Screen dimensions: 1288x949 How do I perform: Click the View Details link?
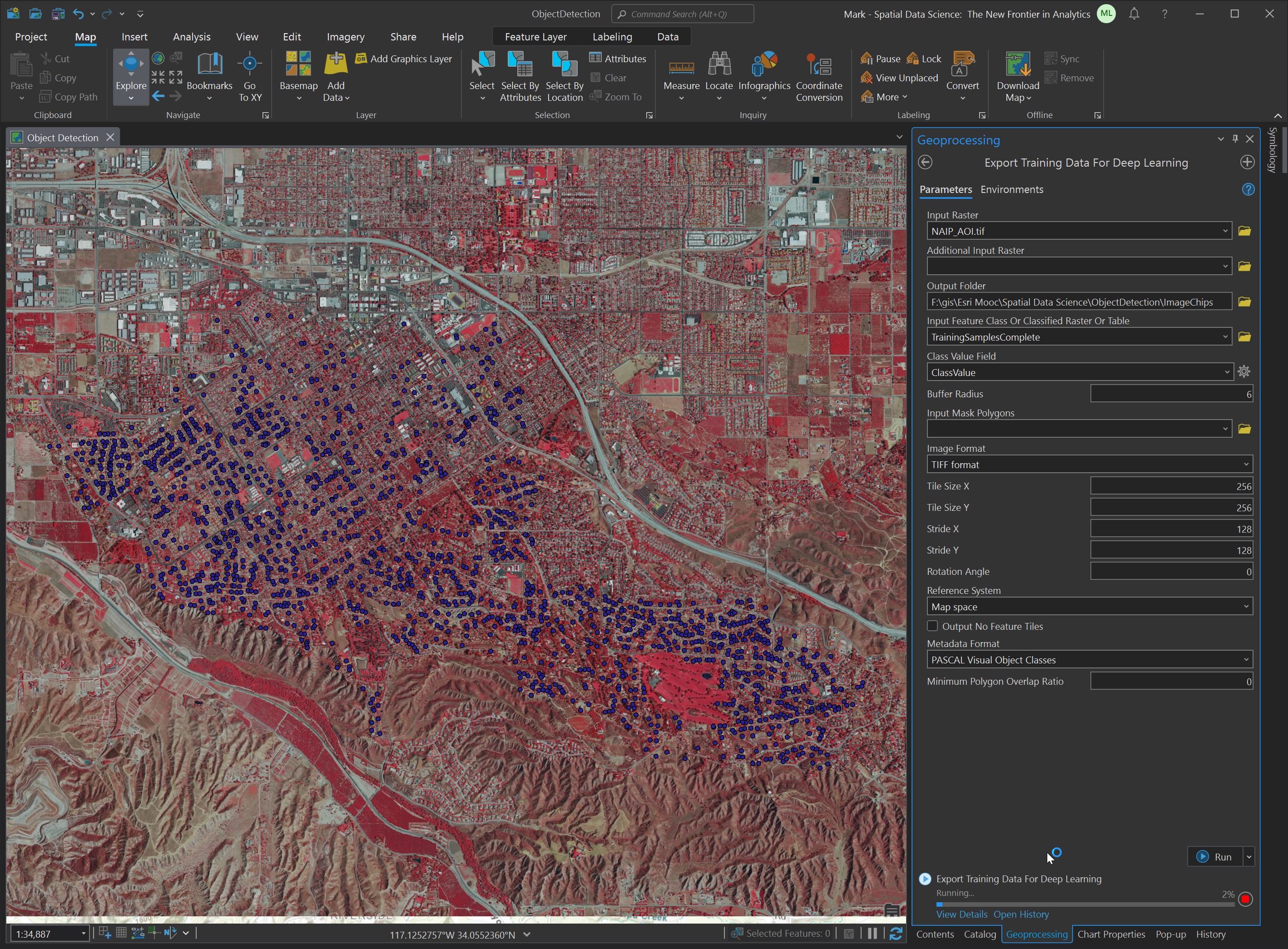click(961, 914)
